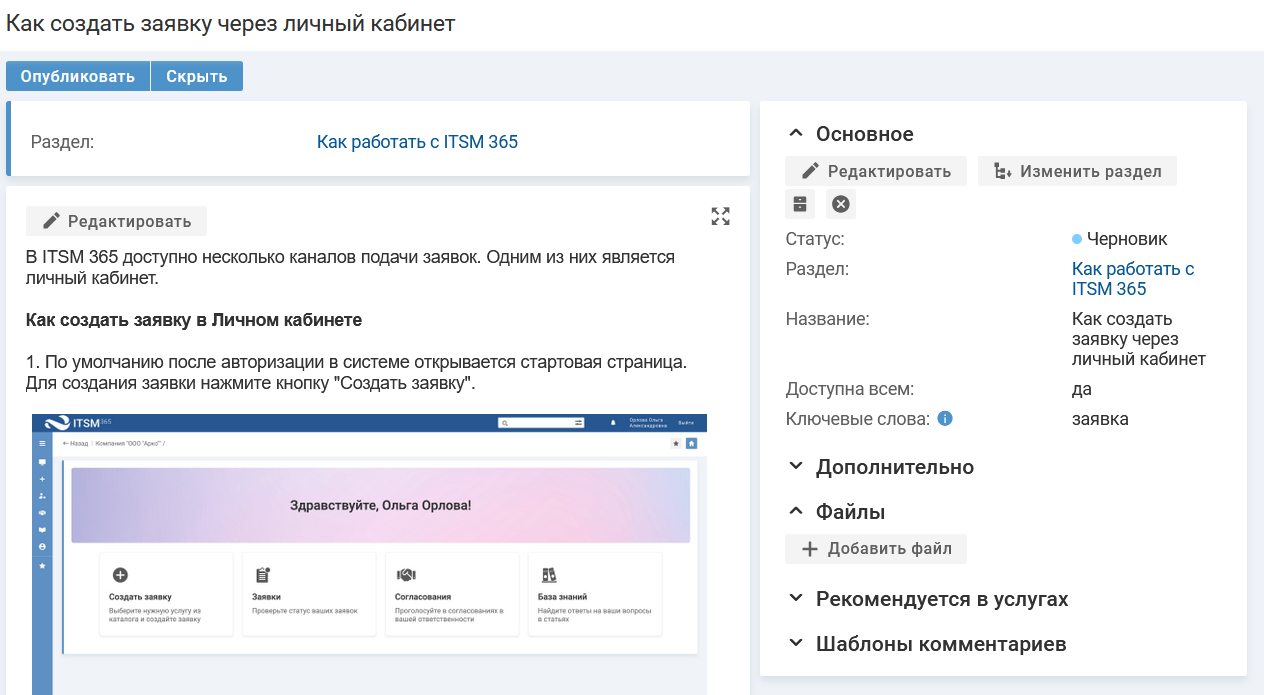1264x695 pixels.
Task: Expand the Шаблоны комментариев section
Action: pos(796,644)
